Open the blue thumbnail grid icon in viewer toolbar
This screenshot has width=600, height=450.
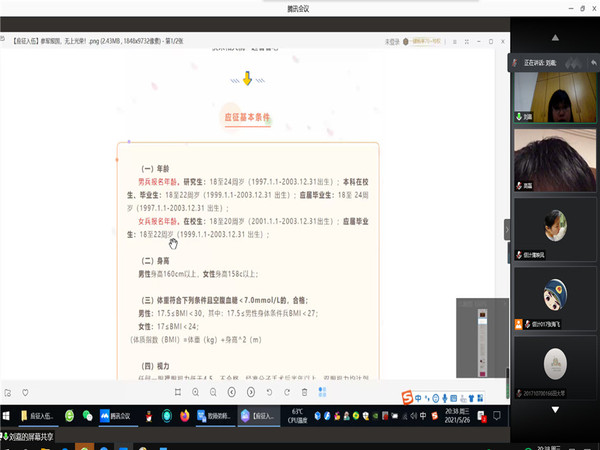[x=322, y=391]
